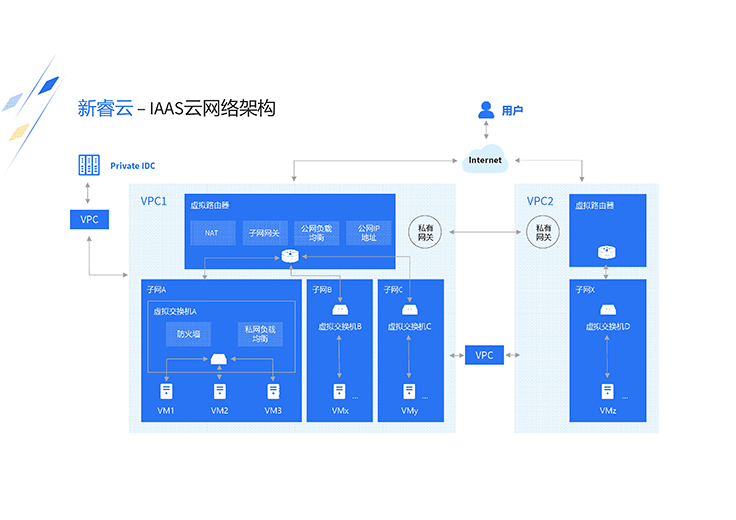
Task: Click the VPC1 label
Action: 154,201
